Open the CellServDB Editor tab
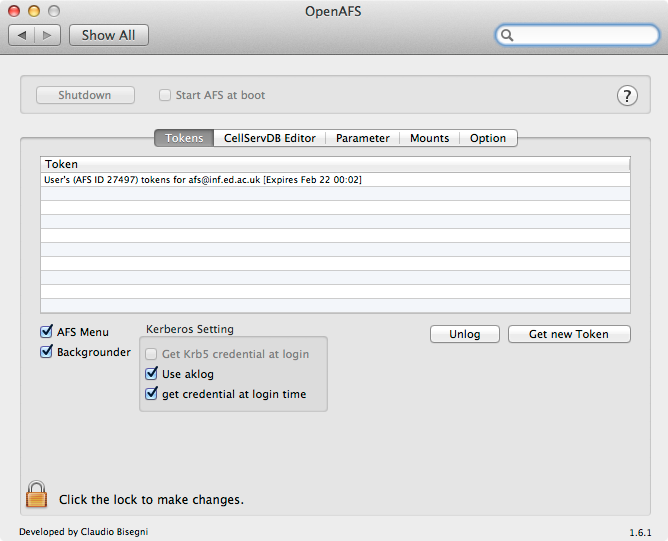 [x=270, y=138]
